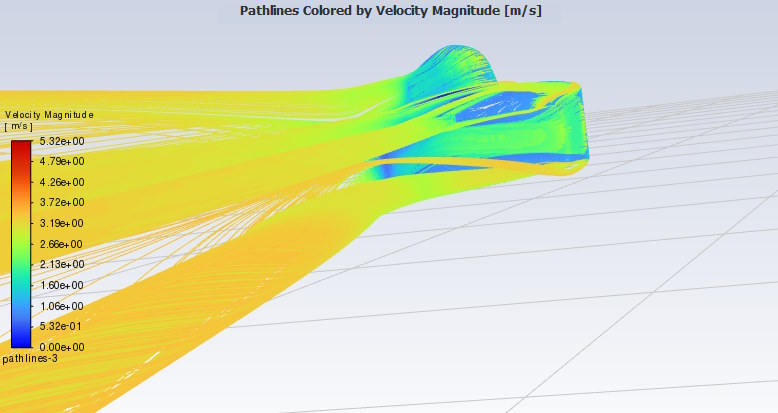Viewport: 778px width, 413px height.
Task: Select the 5.32e-01 legend label
Action: click(x=60, y=326)
